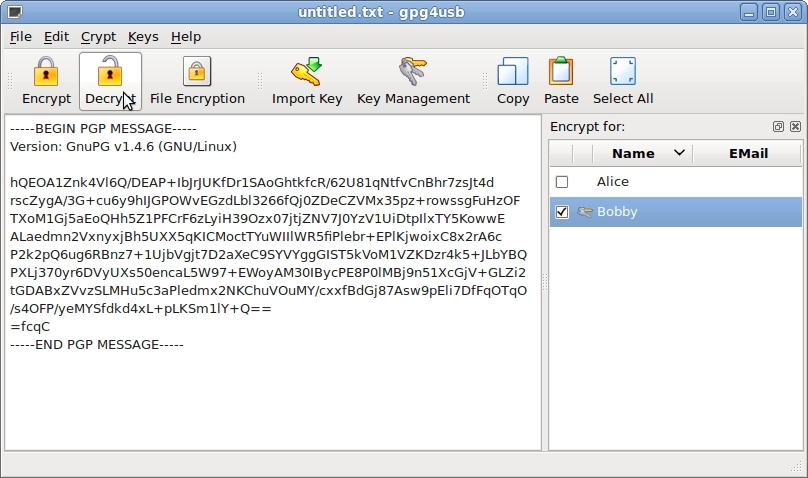The width and height of the screenshot is (808, 478).
Task: Click the Decrypt open padlock icon
Action: [110, 71]
